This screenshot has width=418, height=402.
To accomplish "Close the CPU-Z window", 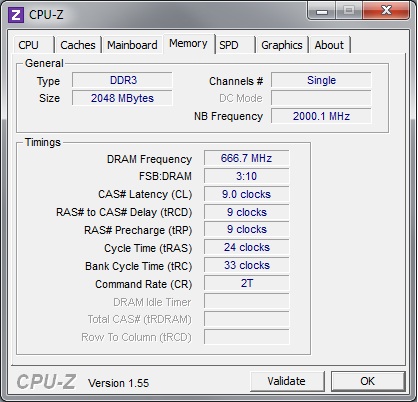I will pyautogui.click(x=386, y=11).
